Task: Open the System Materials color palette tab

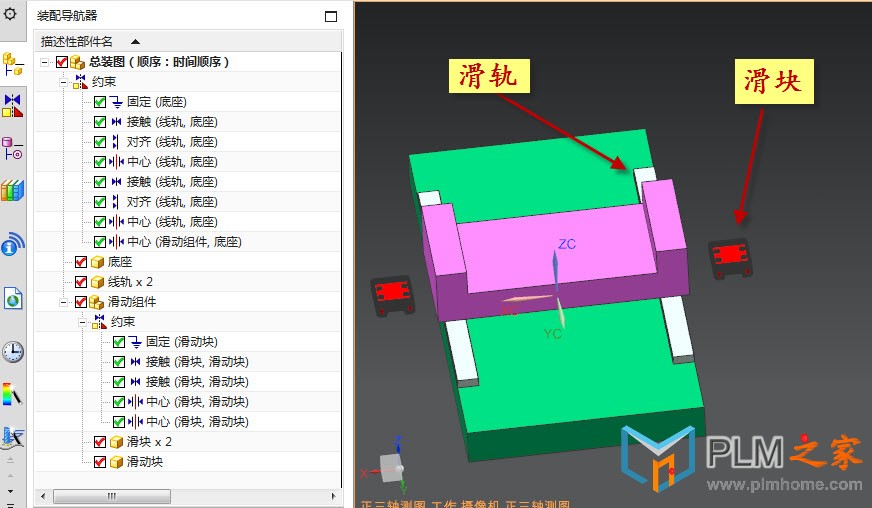Action: [x=12, y=394]
